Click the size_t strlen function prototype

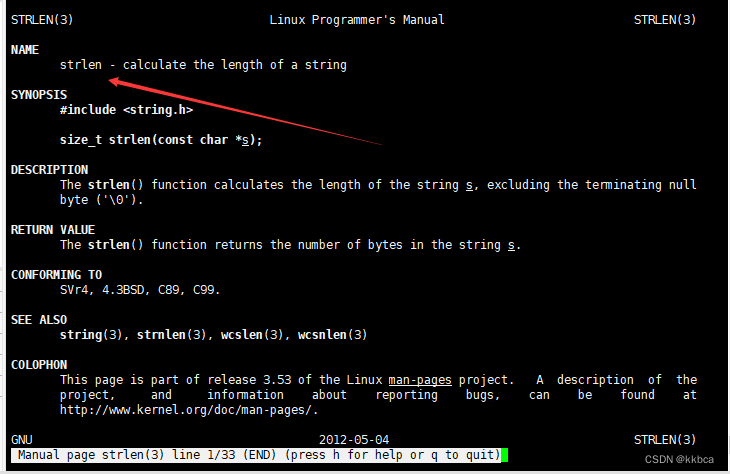point(161,140)
